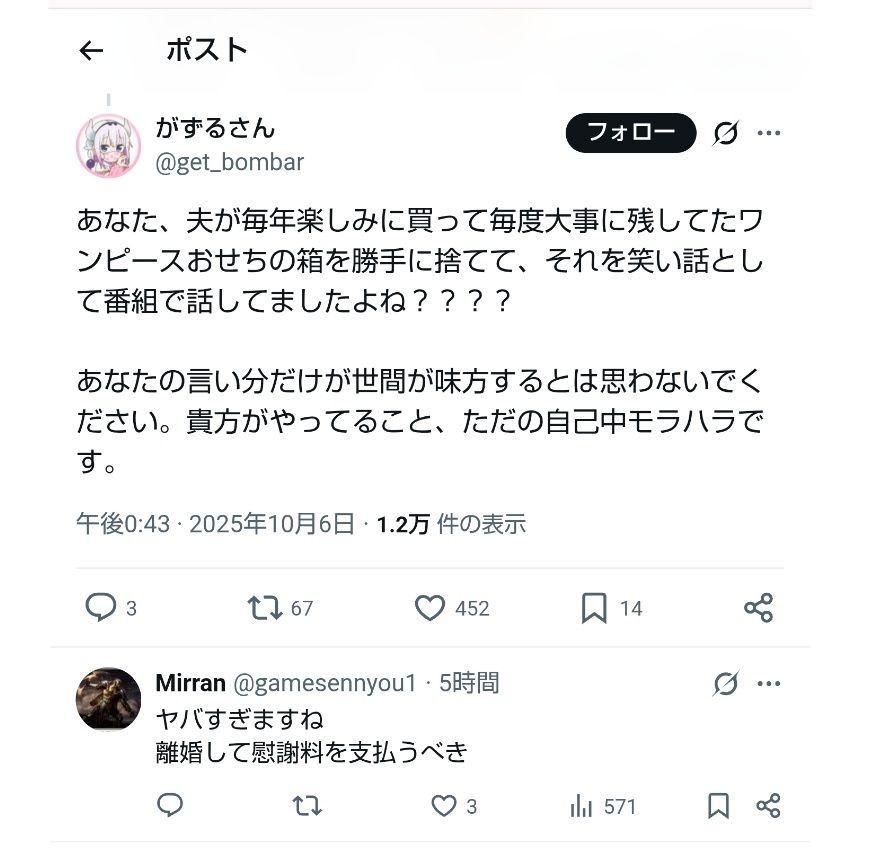This screenshot has height=848, width=873.
Task: Share the main post
Action: point(759,607)
